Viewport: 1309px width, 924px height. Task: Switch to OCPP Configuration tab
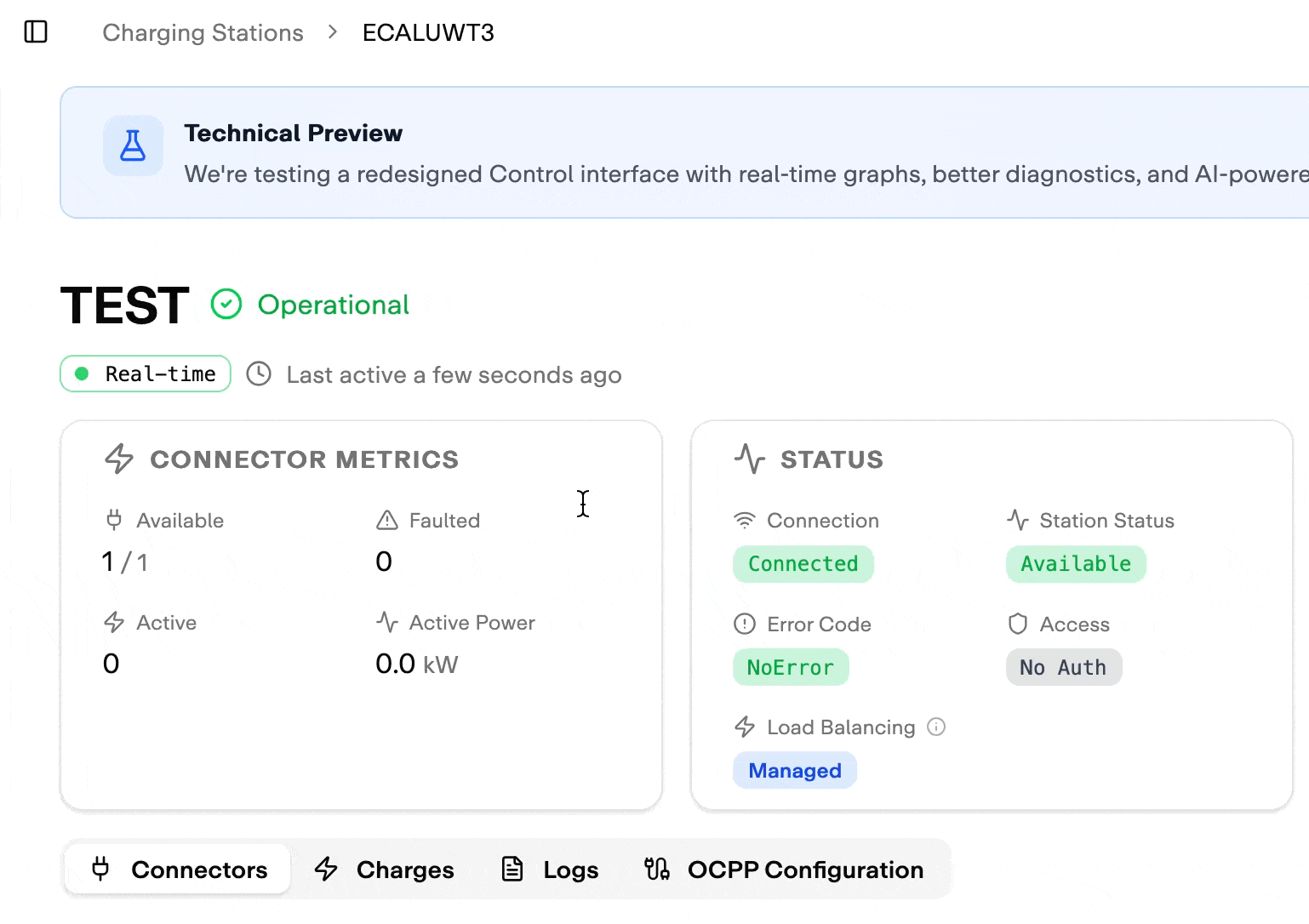click(784, 870)
